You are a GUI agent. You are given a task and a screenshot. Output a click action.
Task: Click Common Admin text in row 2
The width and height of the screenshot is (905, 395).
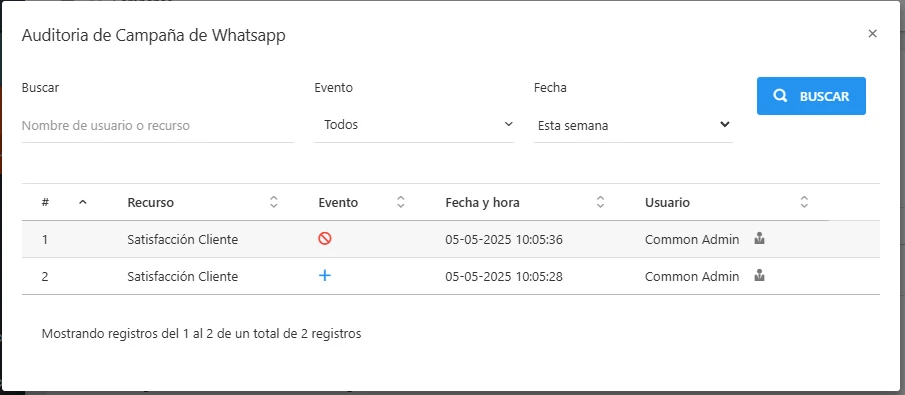pyautogui.click(x=692, y=276)
